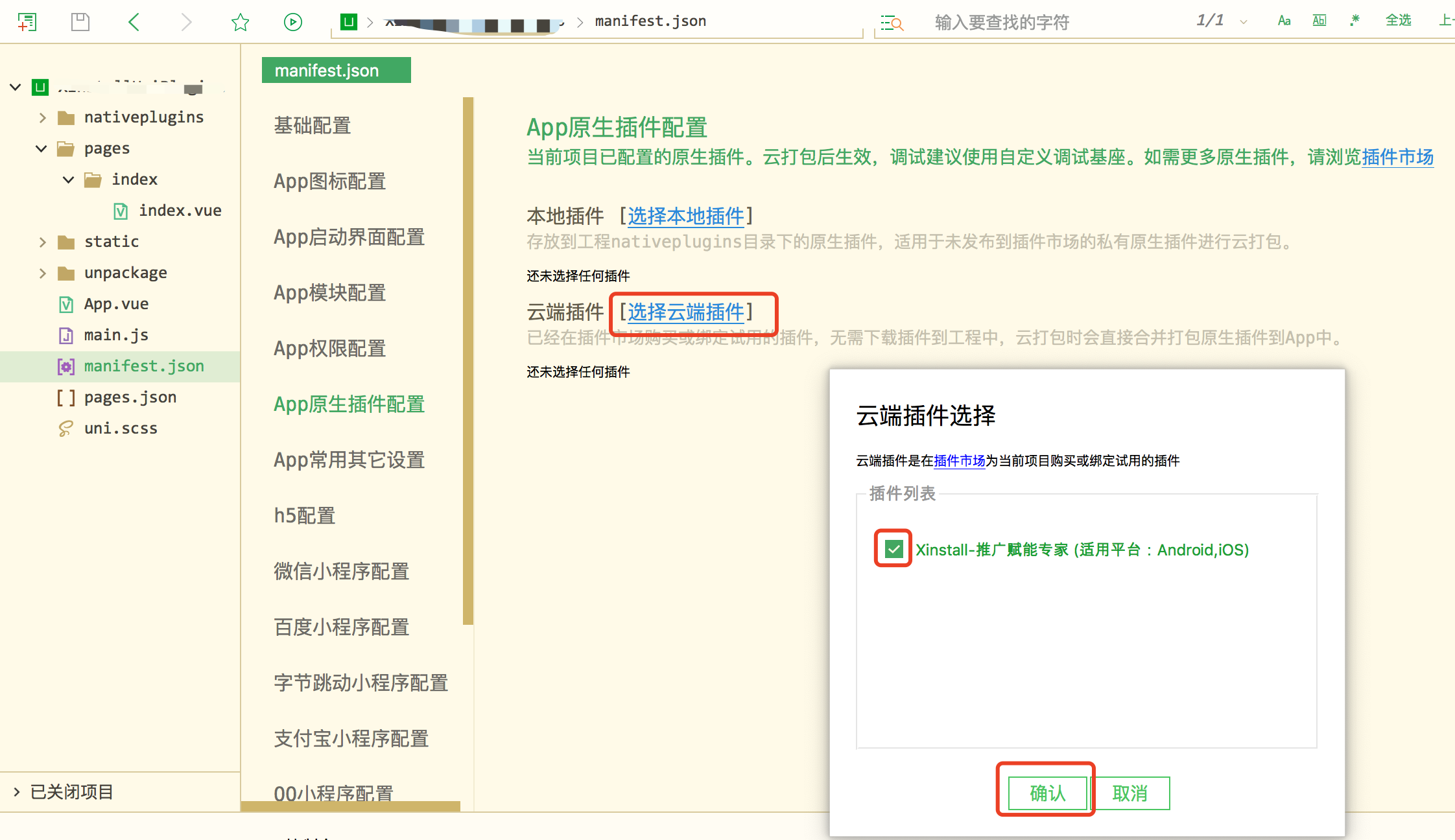Navigate back using the left arrow icon

[x=133, y=21]
